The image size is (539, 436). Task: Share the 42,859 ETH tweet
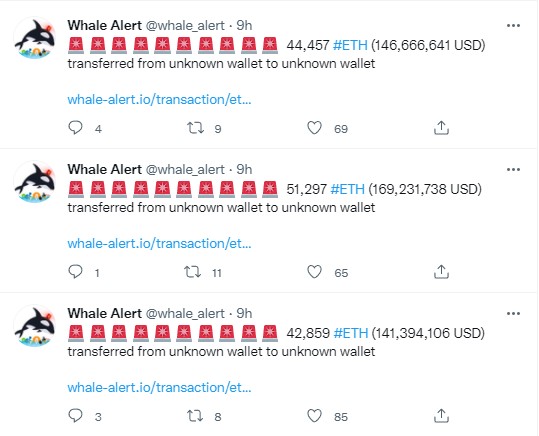[441, 416]
